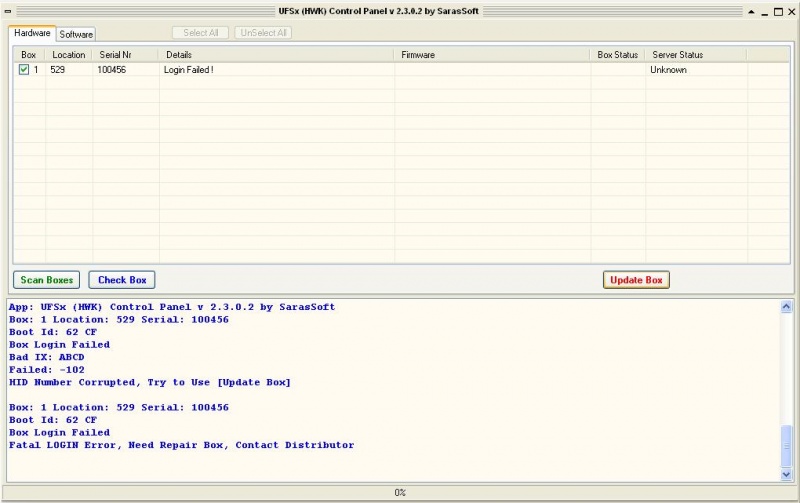Click log line starting 'App: UFSx (HWK)'
Image resolution: width=800 pixels, height=503 pixels.
(172, 307)
